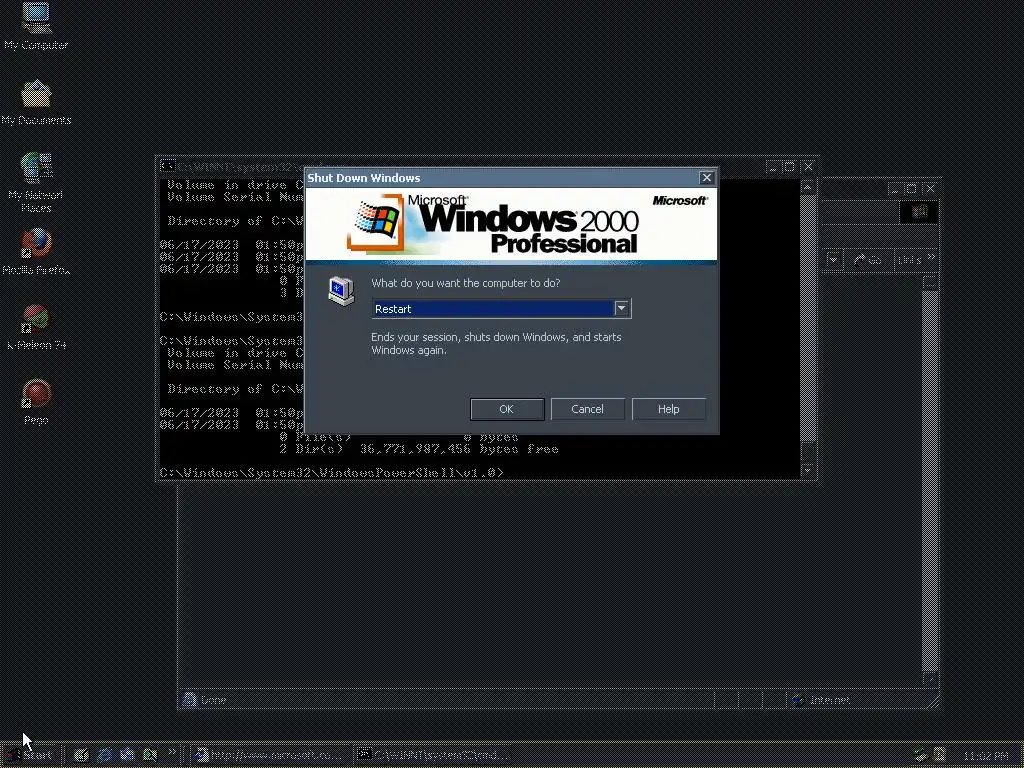Viewport: 1024px width, 768px height.
Task: Launch Internet Explorer from Quick Launch
Action: 104,755
